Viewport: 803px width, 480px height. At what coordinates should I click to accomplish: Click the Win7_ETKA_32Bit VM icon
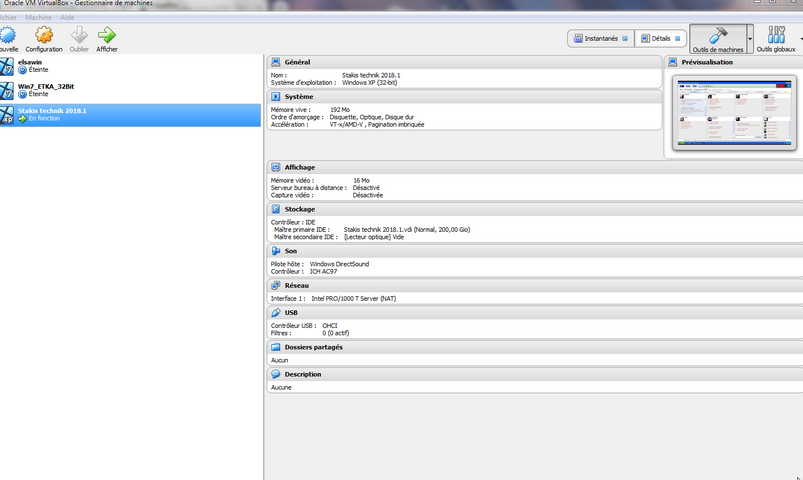(x=7, y=91)
